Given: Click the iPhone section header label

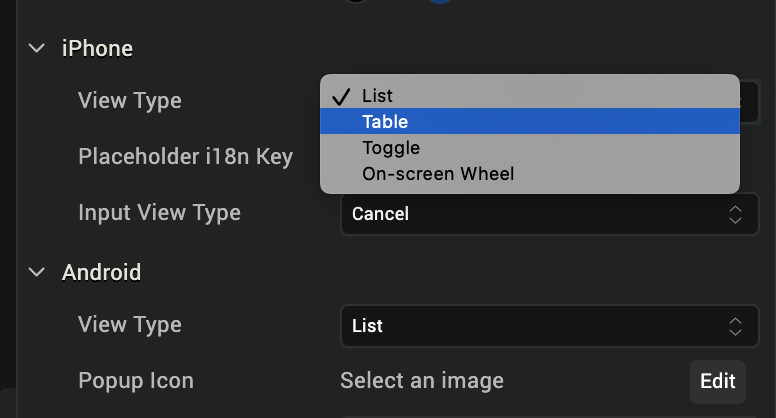Looking at the screenshot, I should (x=97, y=48).
